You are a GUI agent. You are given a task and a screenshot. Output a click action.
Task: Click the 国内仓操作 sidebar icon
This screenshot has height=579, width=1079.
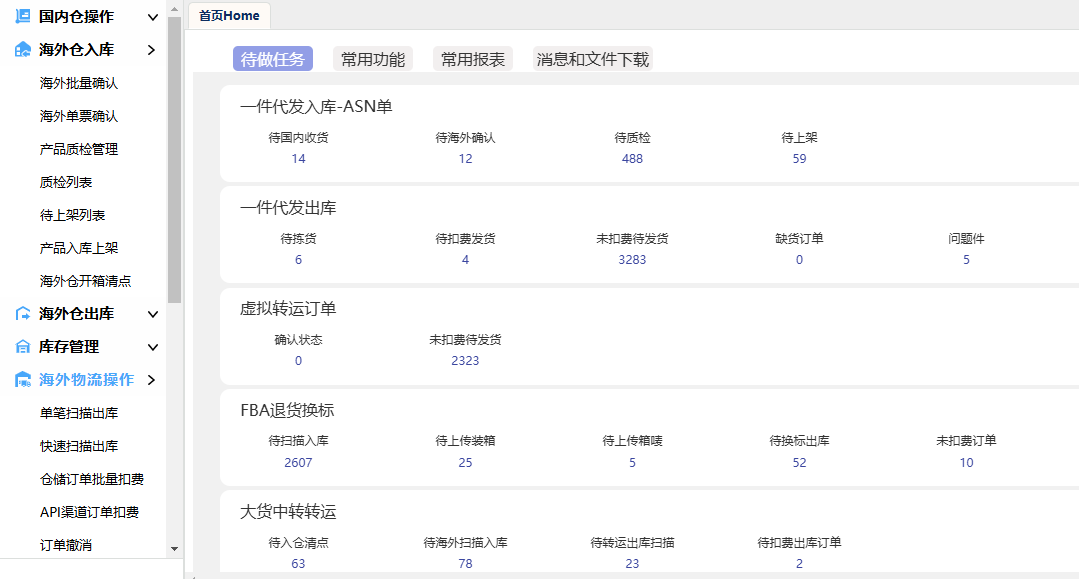pyautogui.click(x=23, y=17)
